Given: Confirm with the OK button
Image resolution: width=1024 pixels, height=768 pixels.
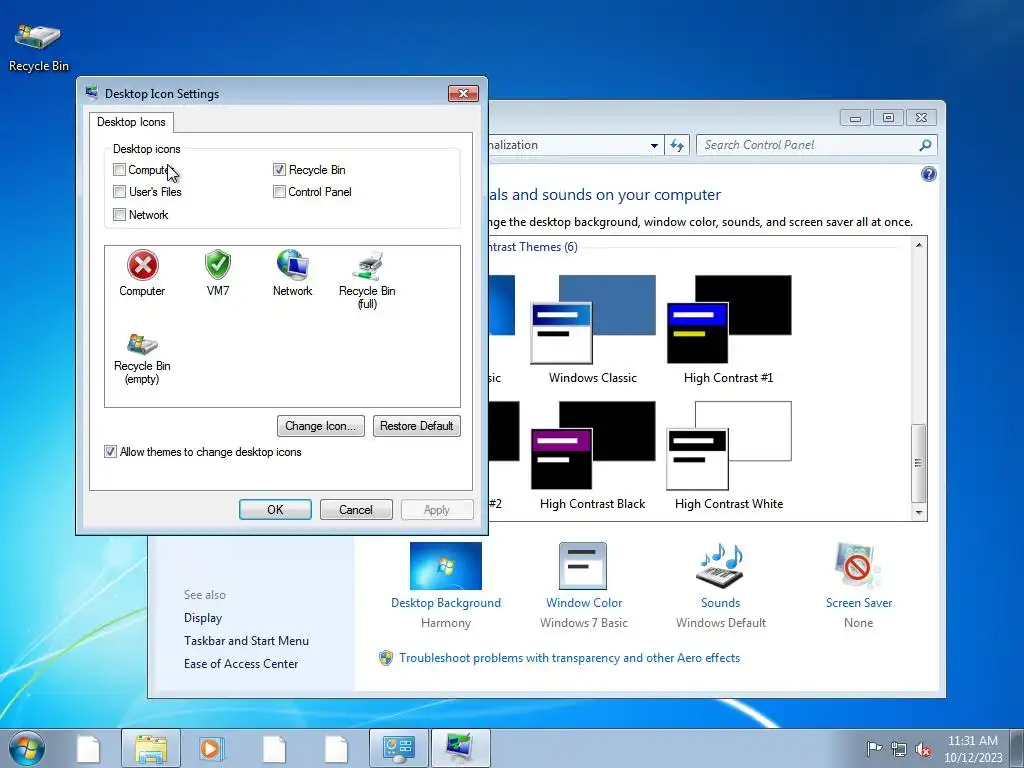Looking at the screenshot, I should [275, 510].
